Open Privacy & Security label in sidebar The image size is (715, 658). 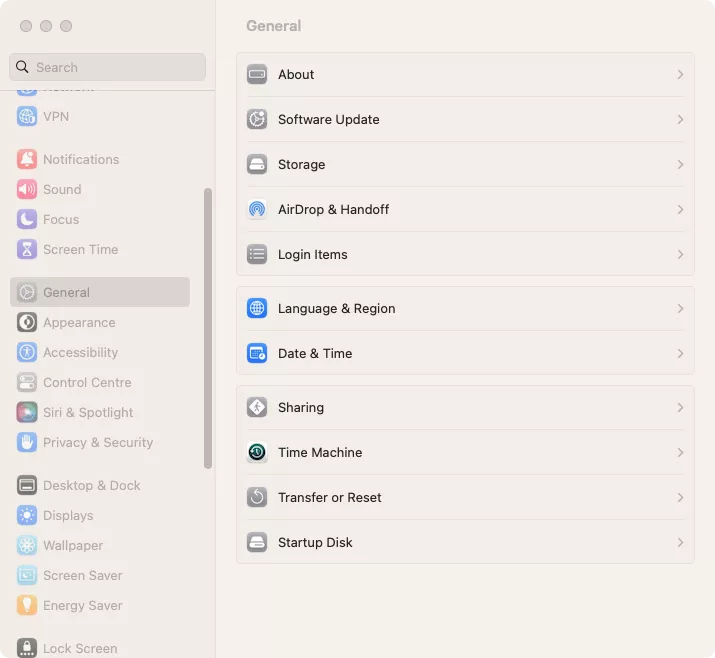click(x=98, y=442)
